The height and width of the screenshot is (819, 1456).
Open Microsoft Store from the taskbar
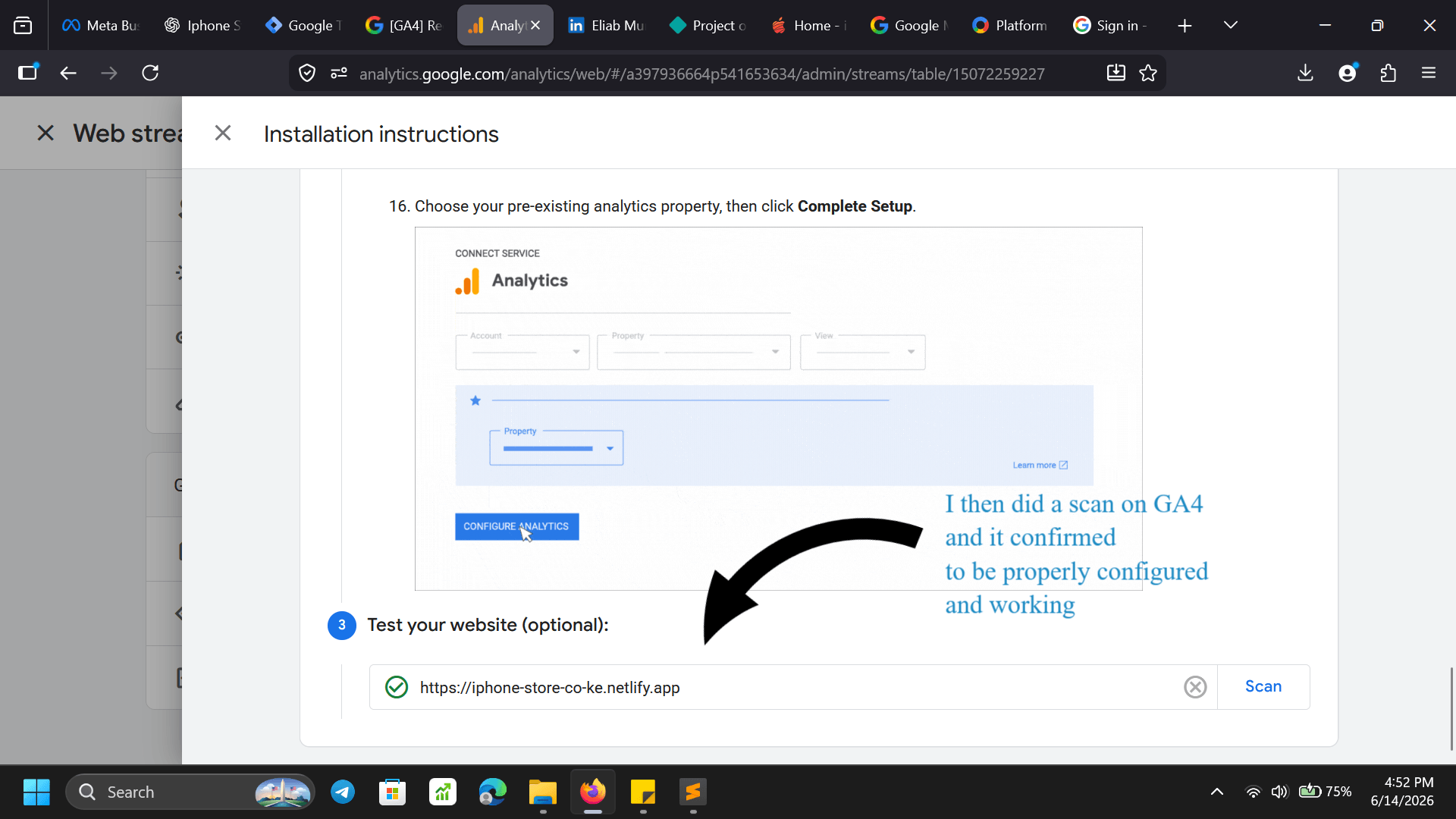pos(393,792)
